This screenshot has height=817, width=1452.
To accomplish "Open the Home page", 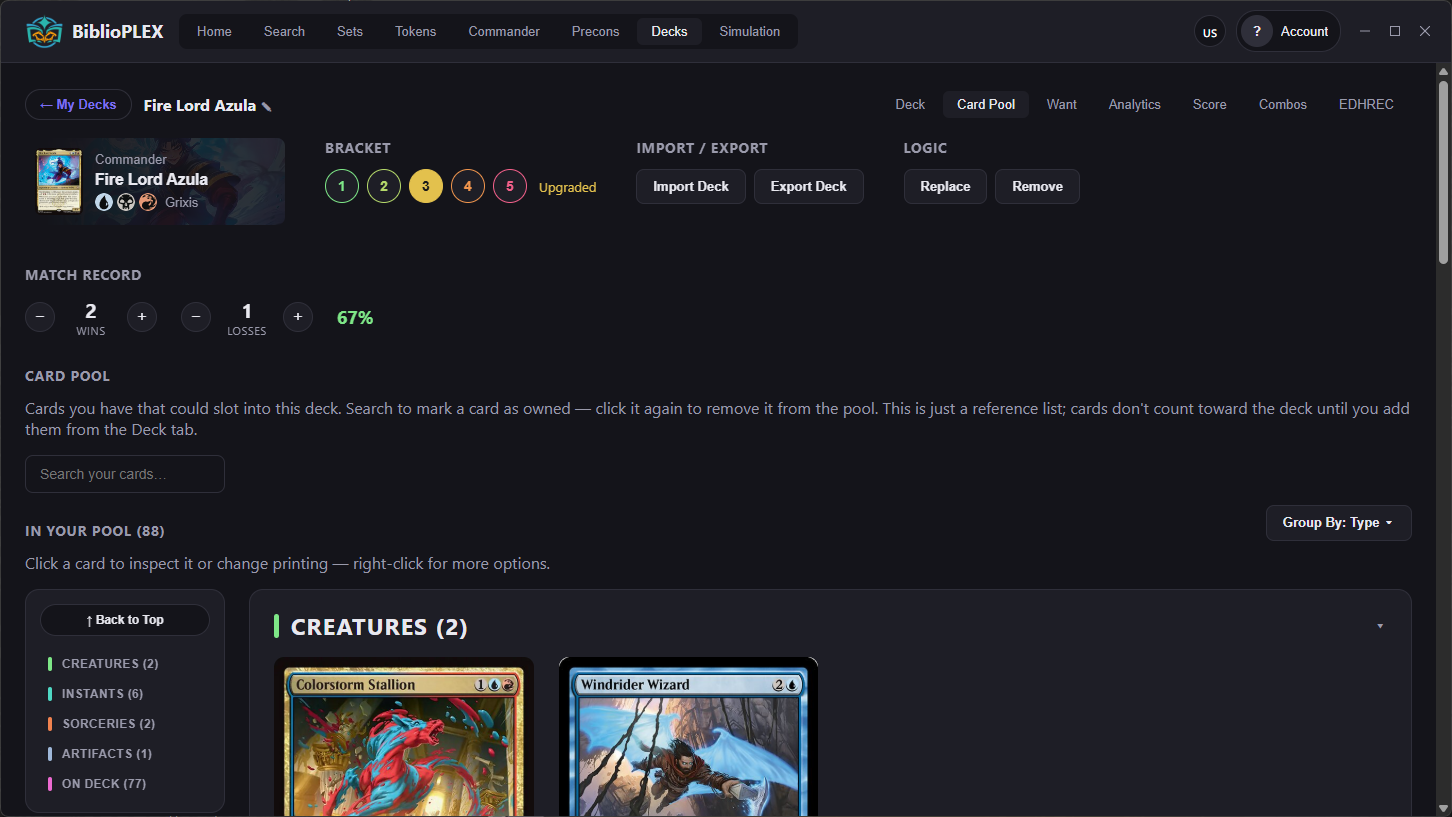I will [x=214, y=32].
